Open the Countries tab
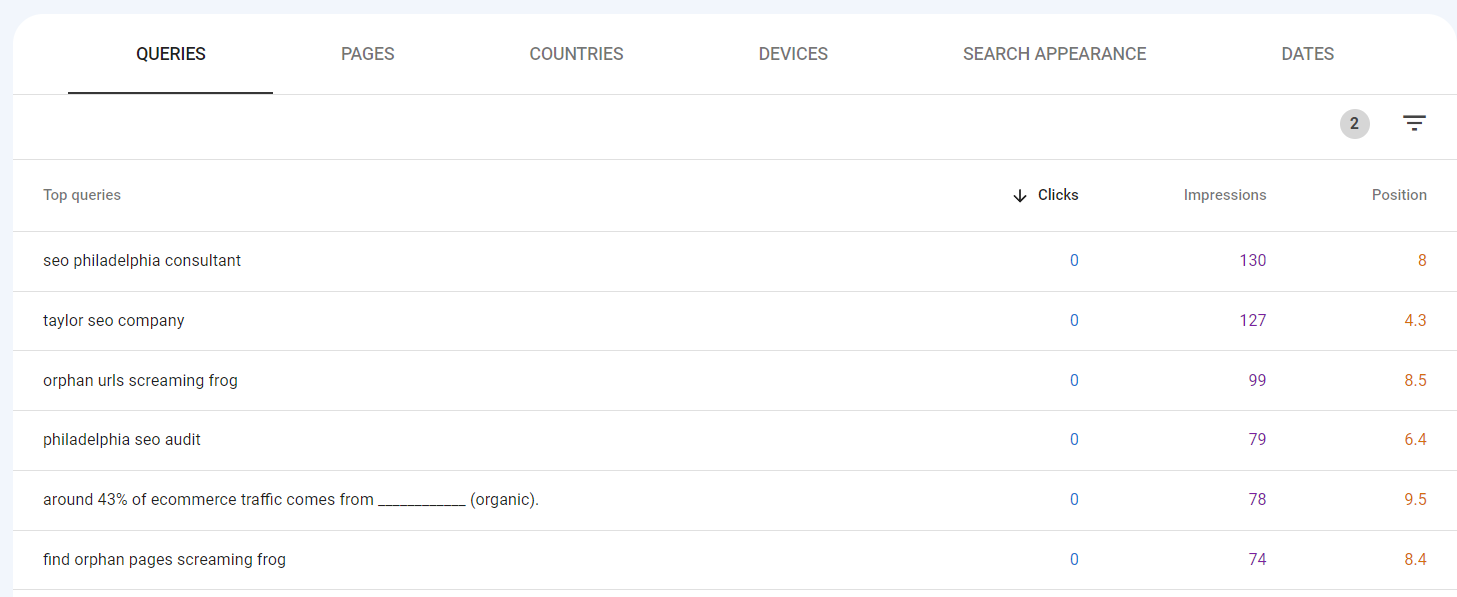 tap(576, 54)
